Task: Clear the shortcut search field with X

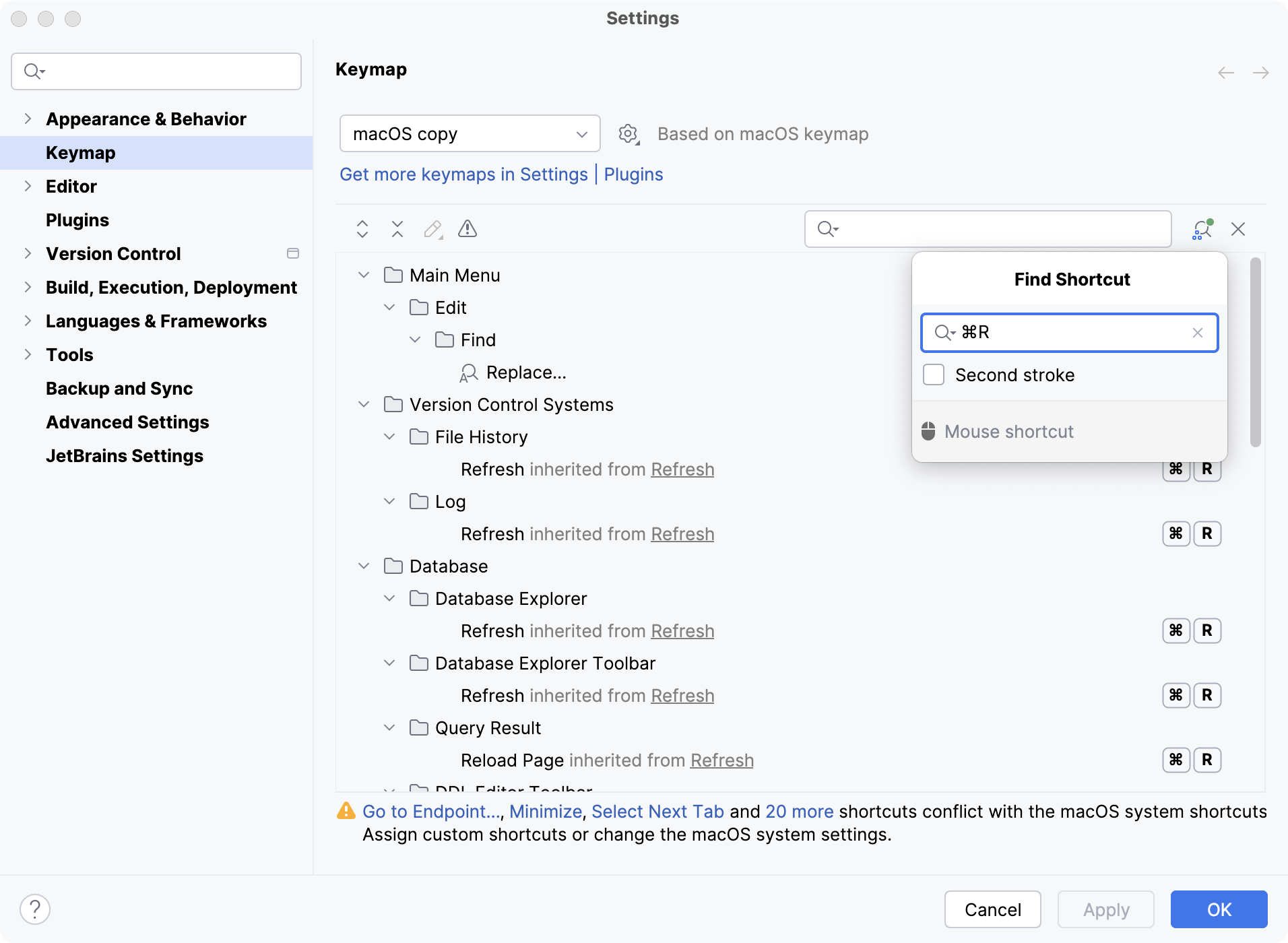Action: tap(1198, 333)
